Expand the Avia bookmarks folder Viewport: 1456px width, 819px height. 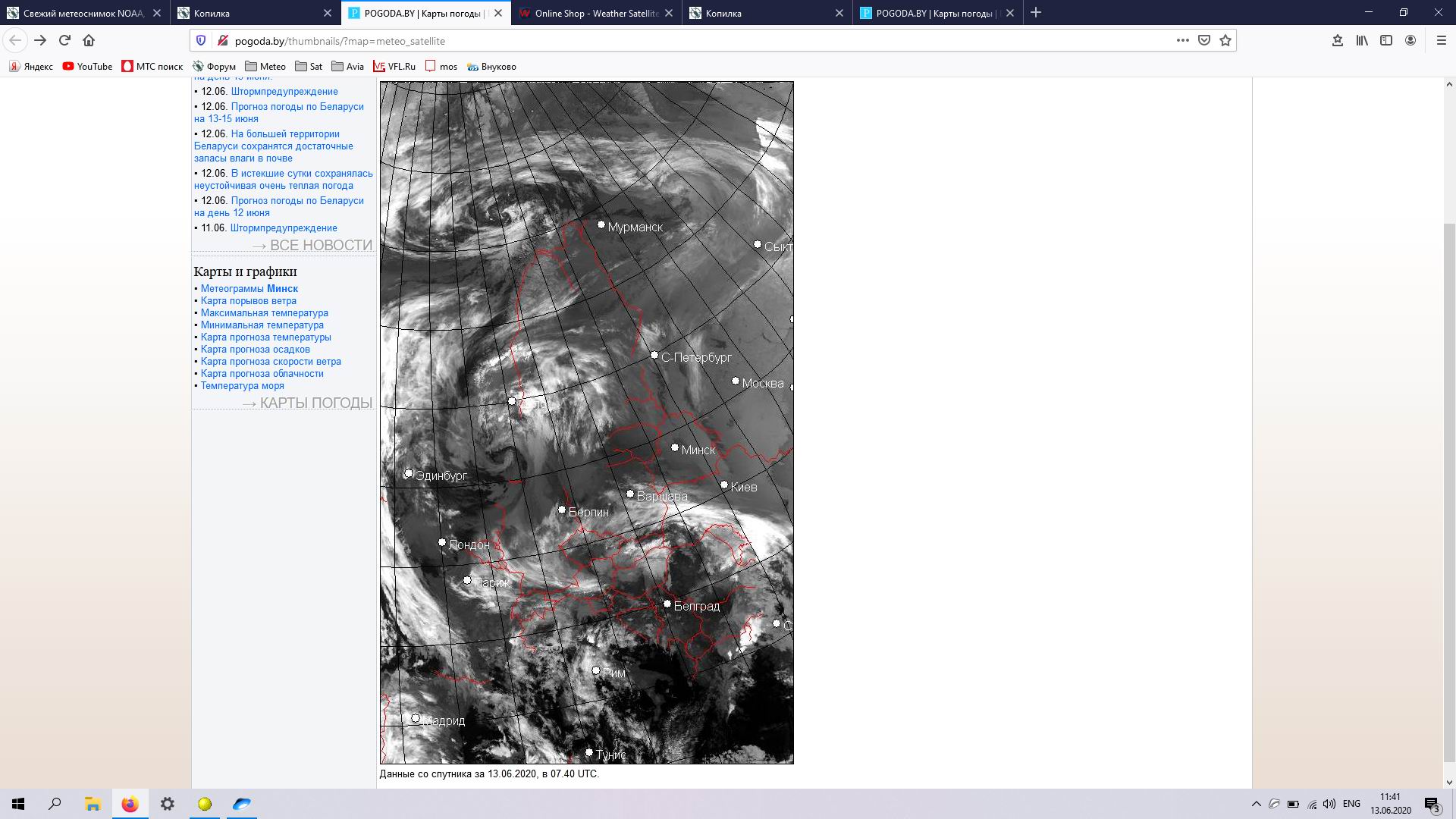point(347,67)
